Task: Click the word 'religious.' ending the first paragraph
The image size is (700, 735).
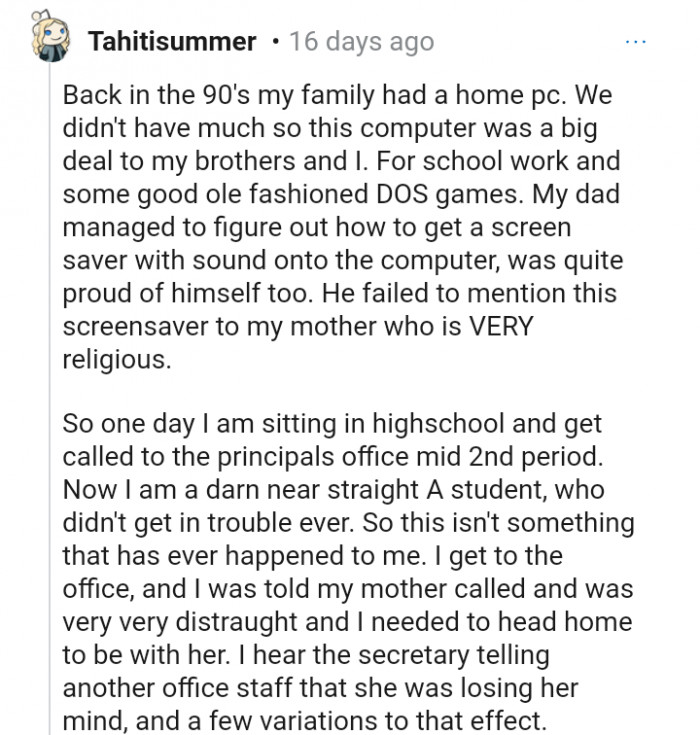Action: click(117, 360)
